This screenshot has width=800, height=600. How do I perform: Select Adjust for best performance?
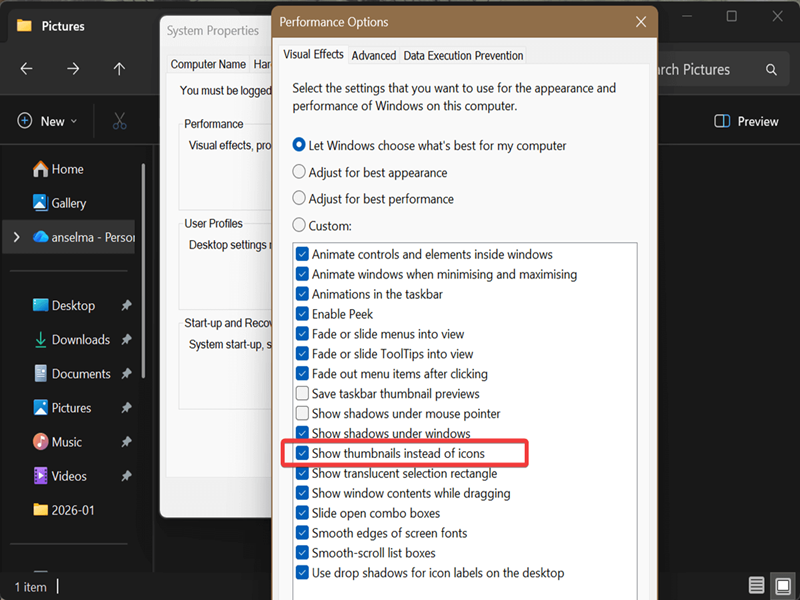pyautogui.click(x=299, y=199)
